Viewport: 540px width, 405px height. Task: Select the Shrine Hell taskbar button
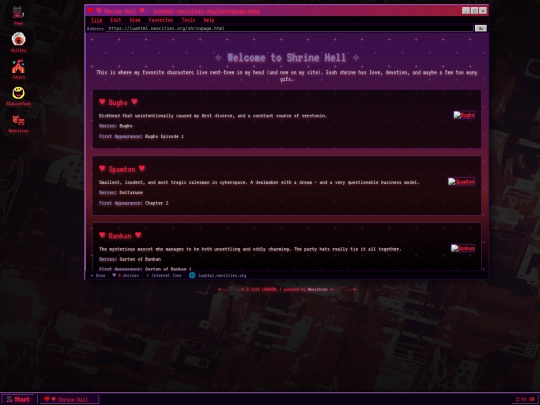click(70, 399)
